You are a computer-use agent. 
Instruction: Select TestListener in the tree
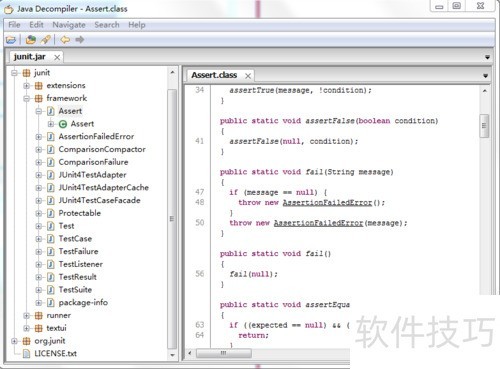pyautogui.click(x=81, y=264)
